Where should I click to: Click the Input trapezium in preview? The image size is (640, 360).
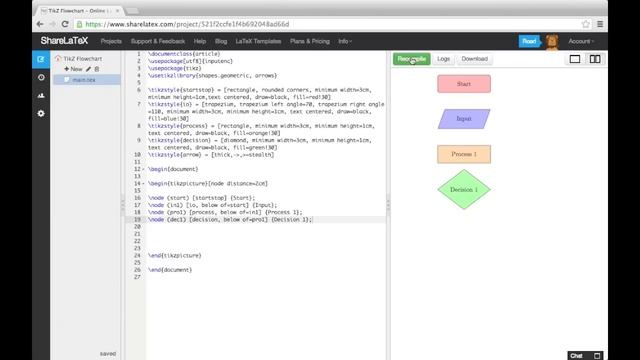point(464,119)
